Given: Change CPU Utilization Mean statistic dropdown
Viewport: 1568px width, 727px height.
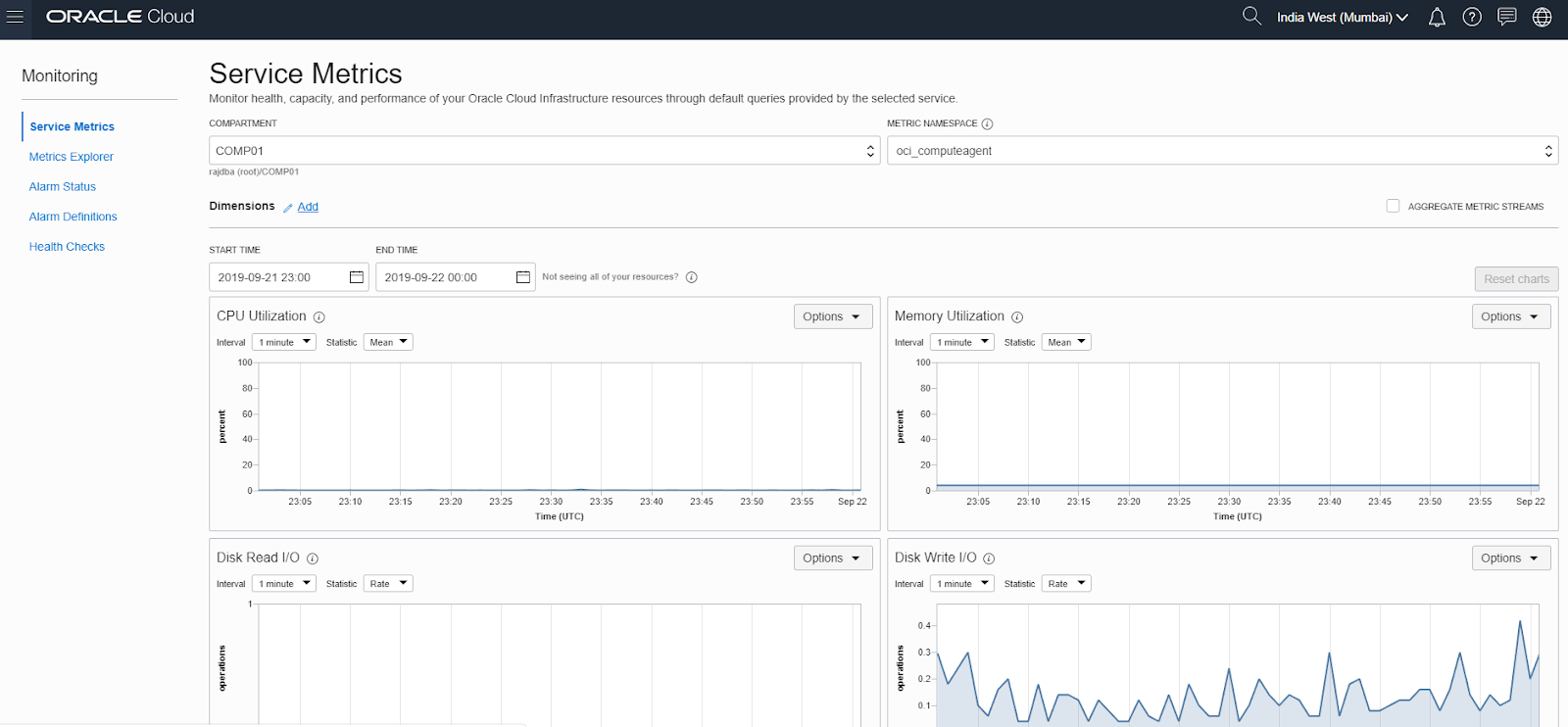Looking at the screenshot, I should [388, 342].
